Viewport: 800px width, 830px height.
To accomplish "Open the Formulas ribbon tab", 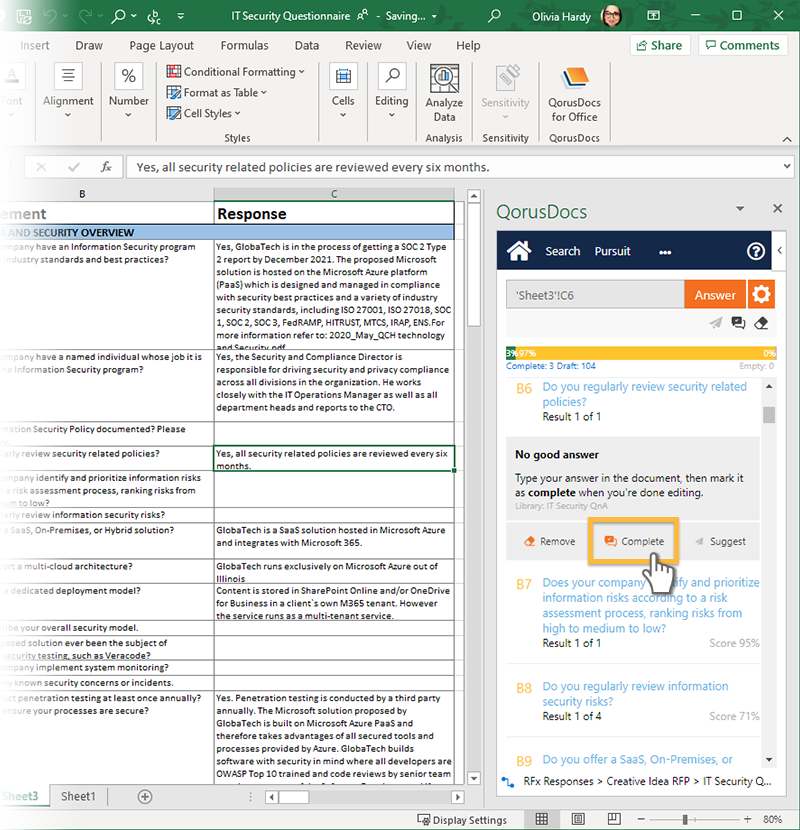I will click(x=245, y=45).
